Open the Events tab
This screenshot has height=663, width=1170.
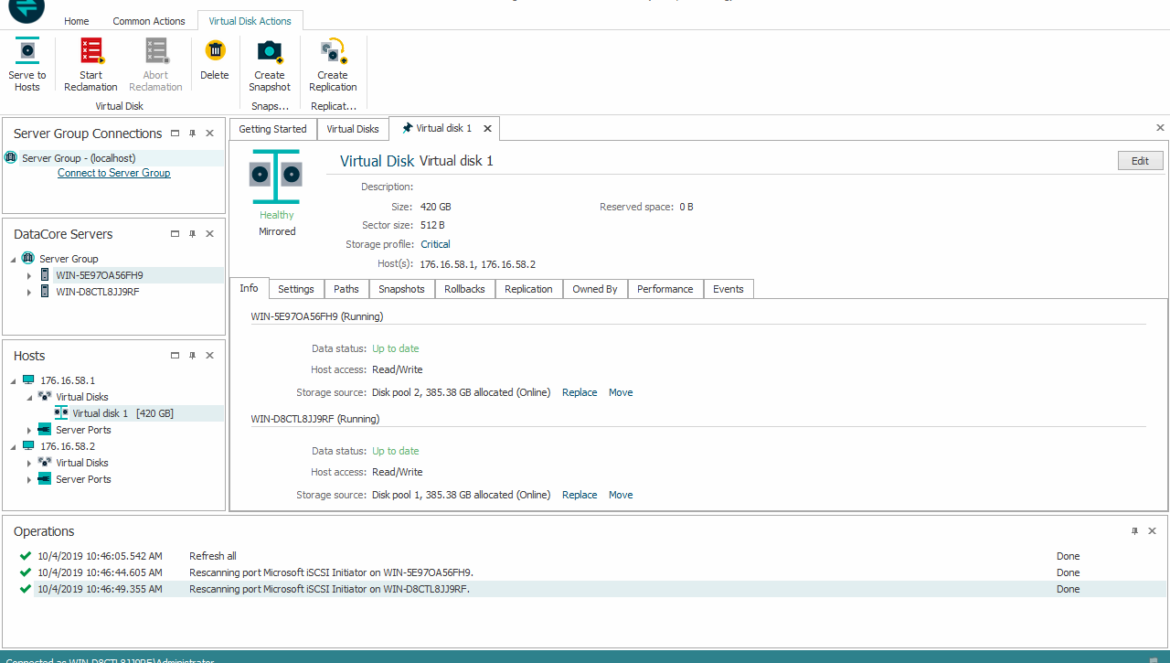pos(728,289)
